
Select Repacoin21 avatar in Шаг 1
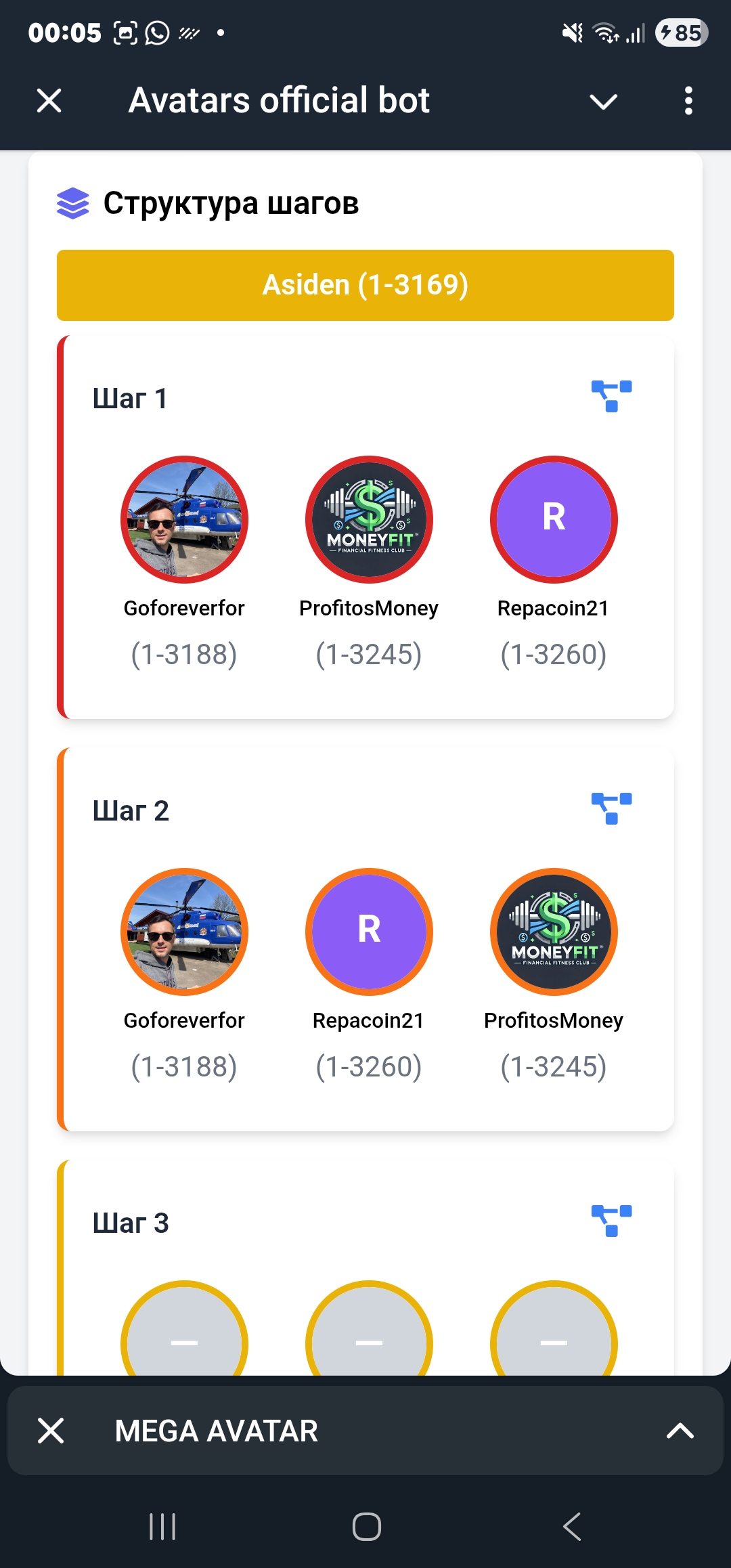(554, 519)
